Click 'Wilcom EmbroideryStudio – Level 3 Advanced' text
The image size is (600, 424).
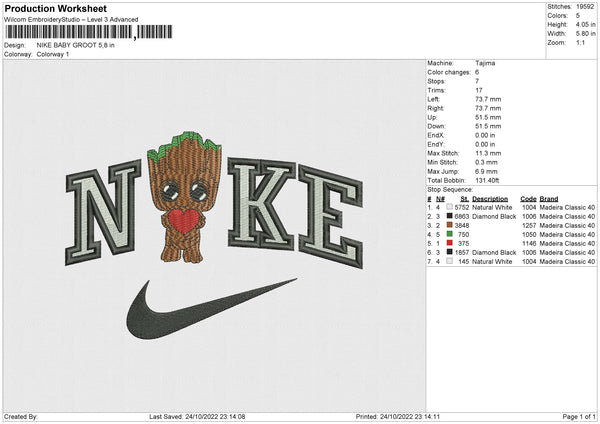pyautogui.click(x=71, y=20)
